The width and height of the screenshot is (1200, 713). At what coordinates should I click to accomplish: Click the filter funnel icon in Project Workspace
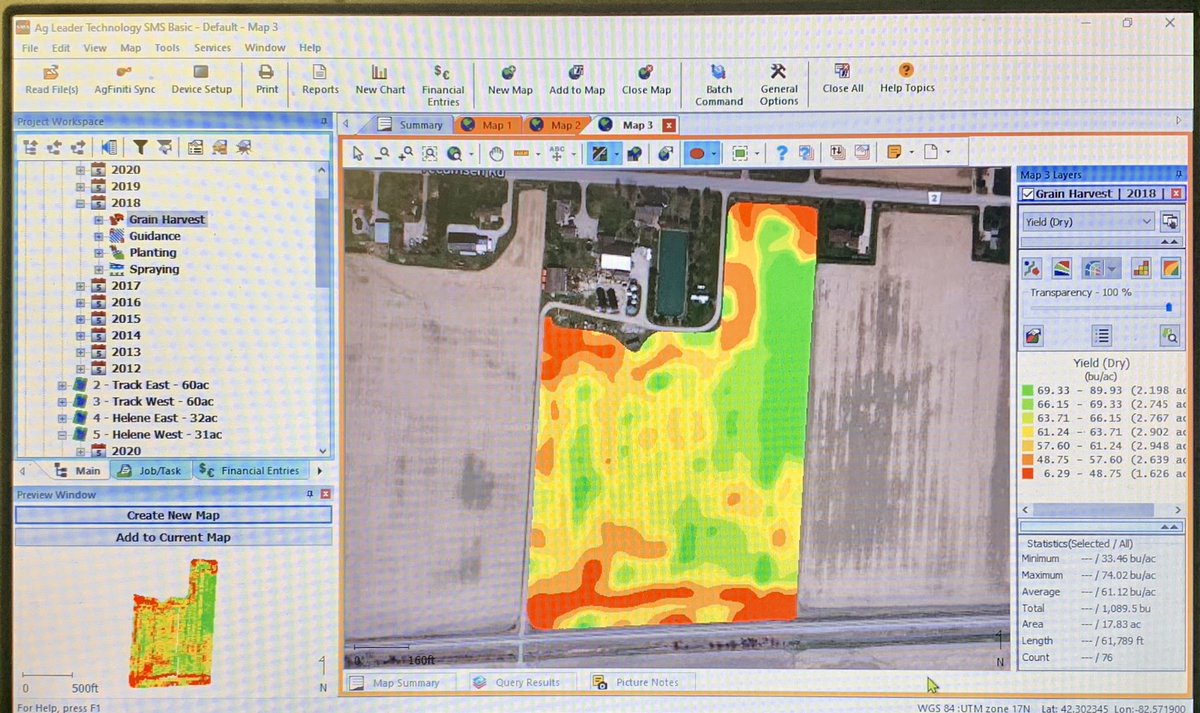[141, 147]
